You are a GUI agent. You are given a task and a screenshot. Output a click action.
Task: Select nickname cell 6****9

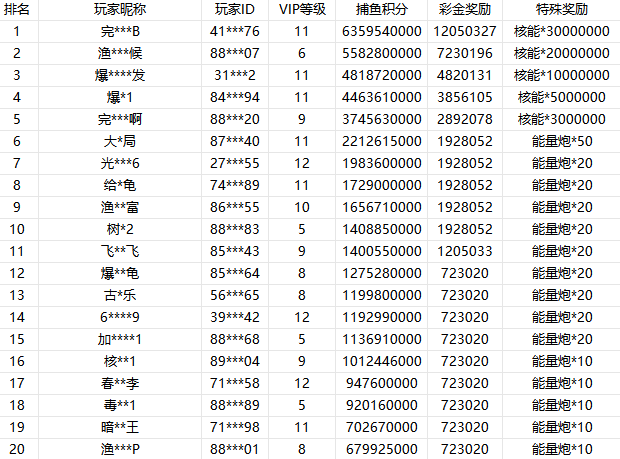120,317
